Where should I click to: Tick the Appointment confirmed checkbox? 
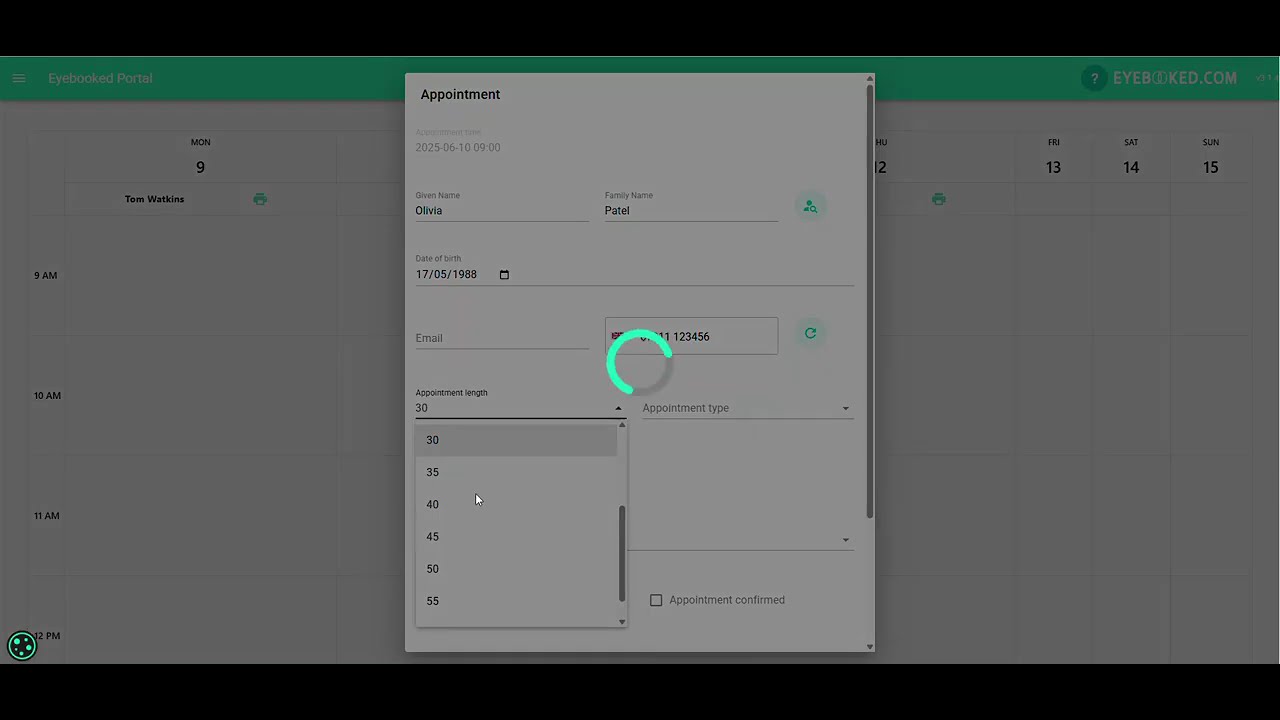656,600
